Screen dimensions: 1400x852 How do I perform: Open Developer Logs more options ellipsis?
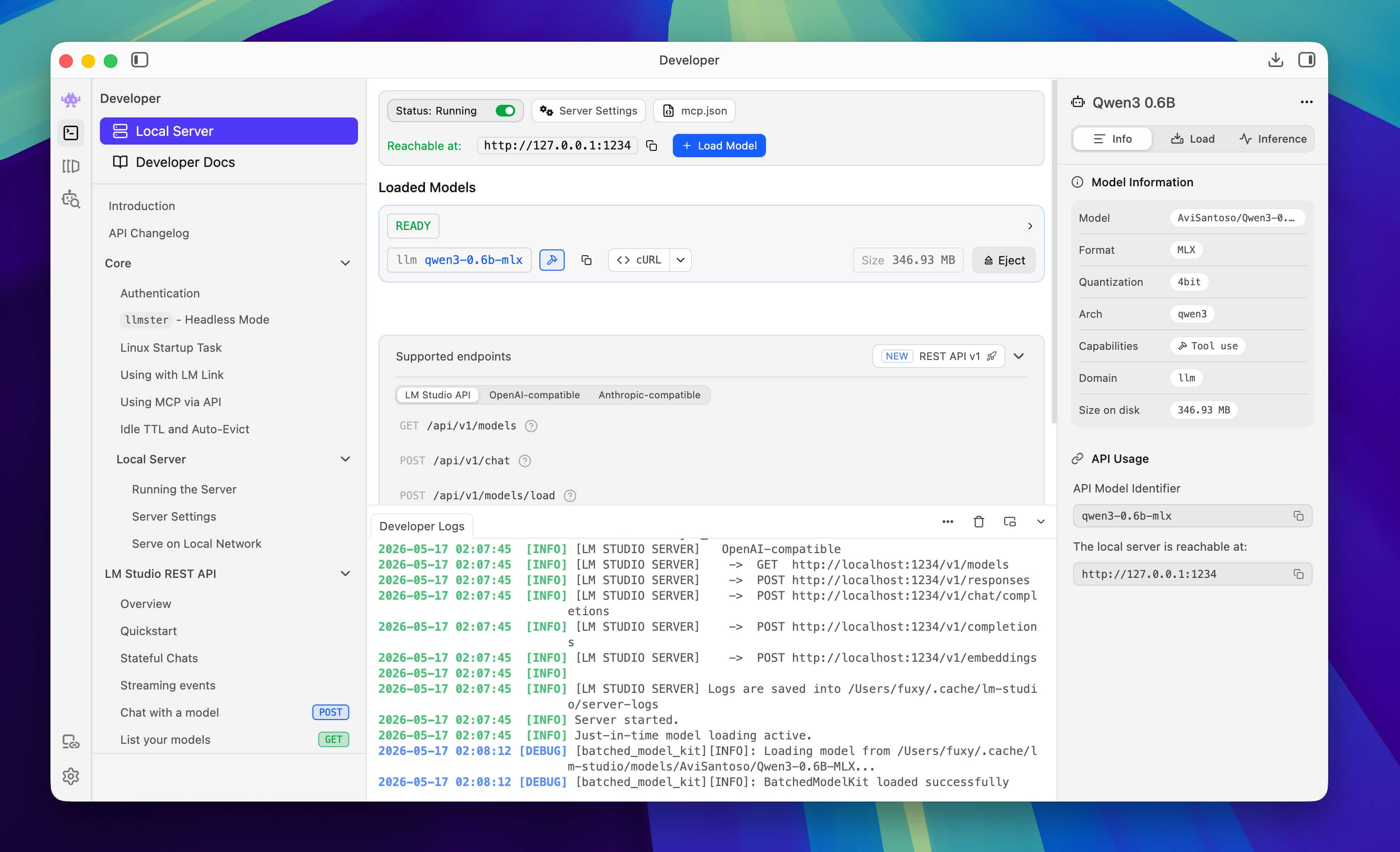[947, 521]
